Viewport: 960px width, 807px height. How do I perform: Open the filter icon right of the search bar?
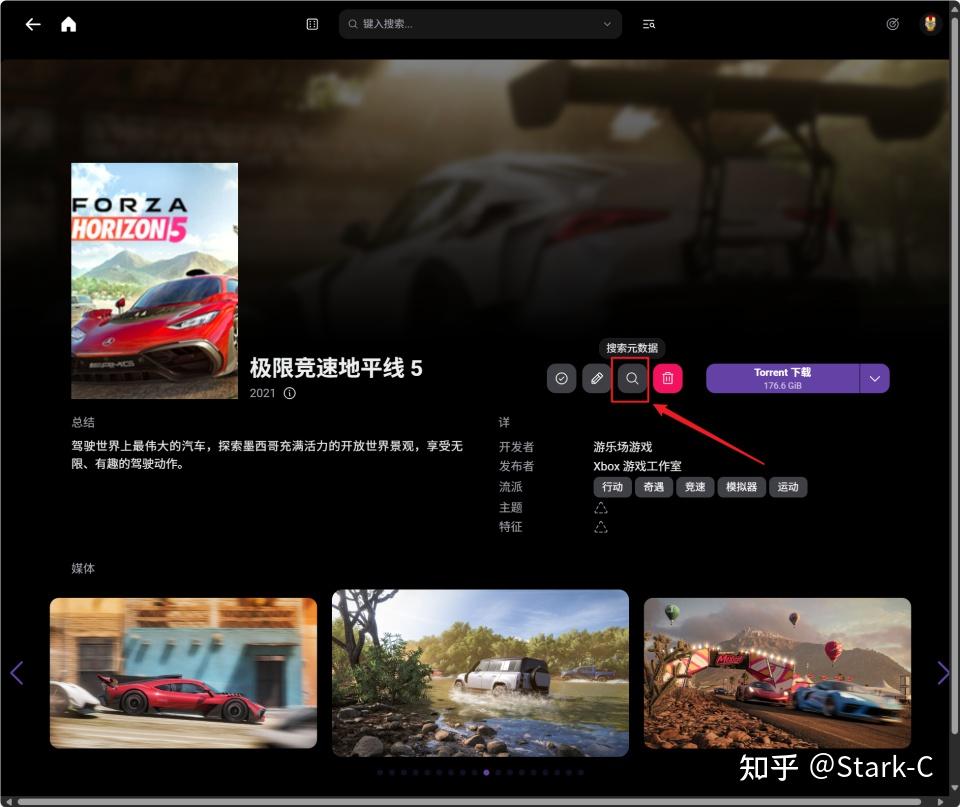[648, 23]
